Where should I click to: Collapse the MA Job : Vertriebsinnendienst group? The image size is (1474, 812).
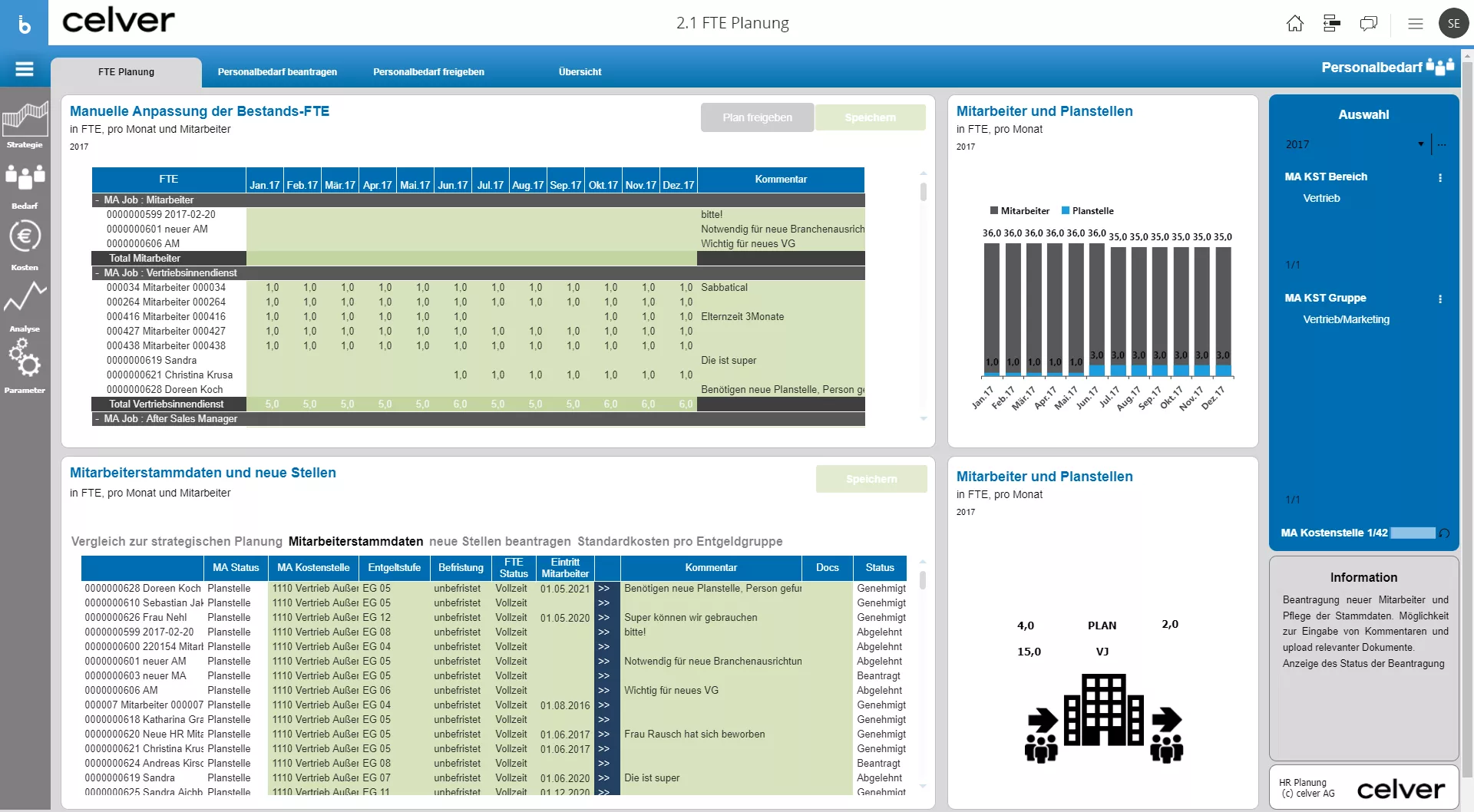click(97, 273)
